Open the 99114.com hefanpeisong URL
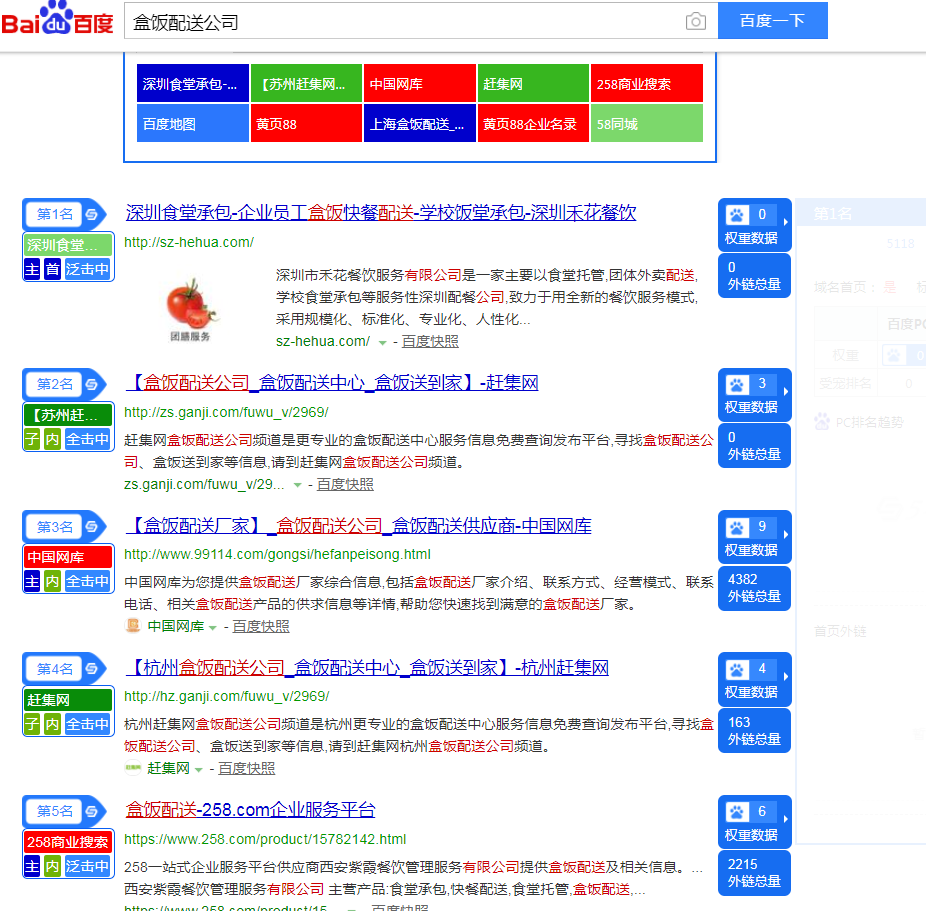 [278, 554]
